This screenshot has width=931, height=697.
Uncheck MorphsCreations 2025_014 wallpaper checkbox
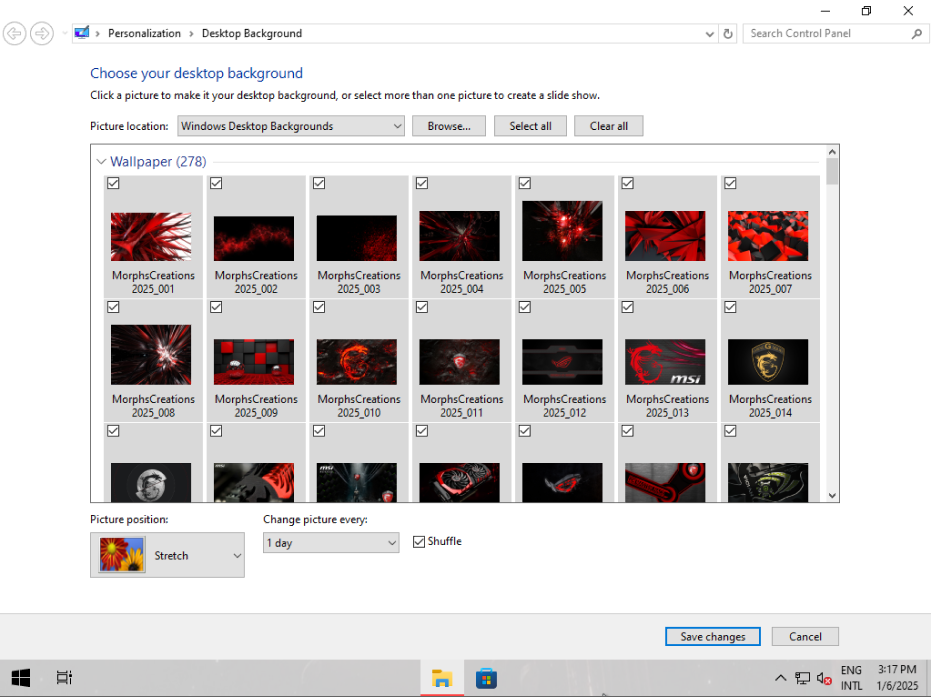[x=730, y=307]
